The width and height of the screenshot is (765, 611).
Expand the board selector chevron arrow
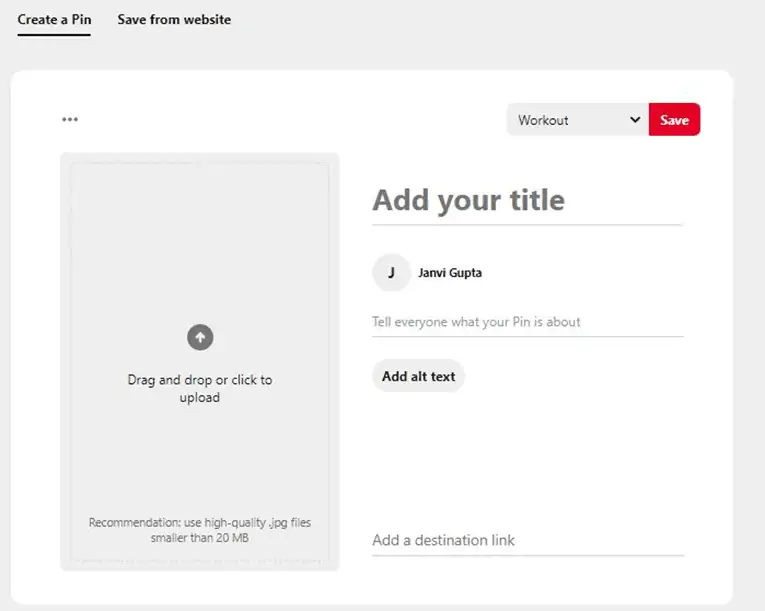[634, 120]
